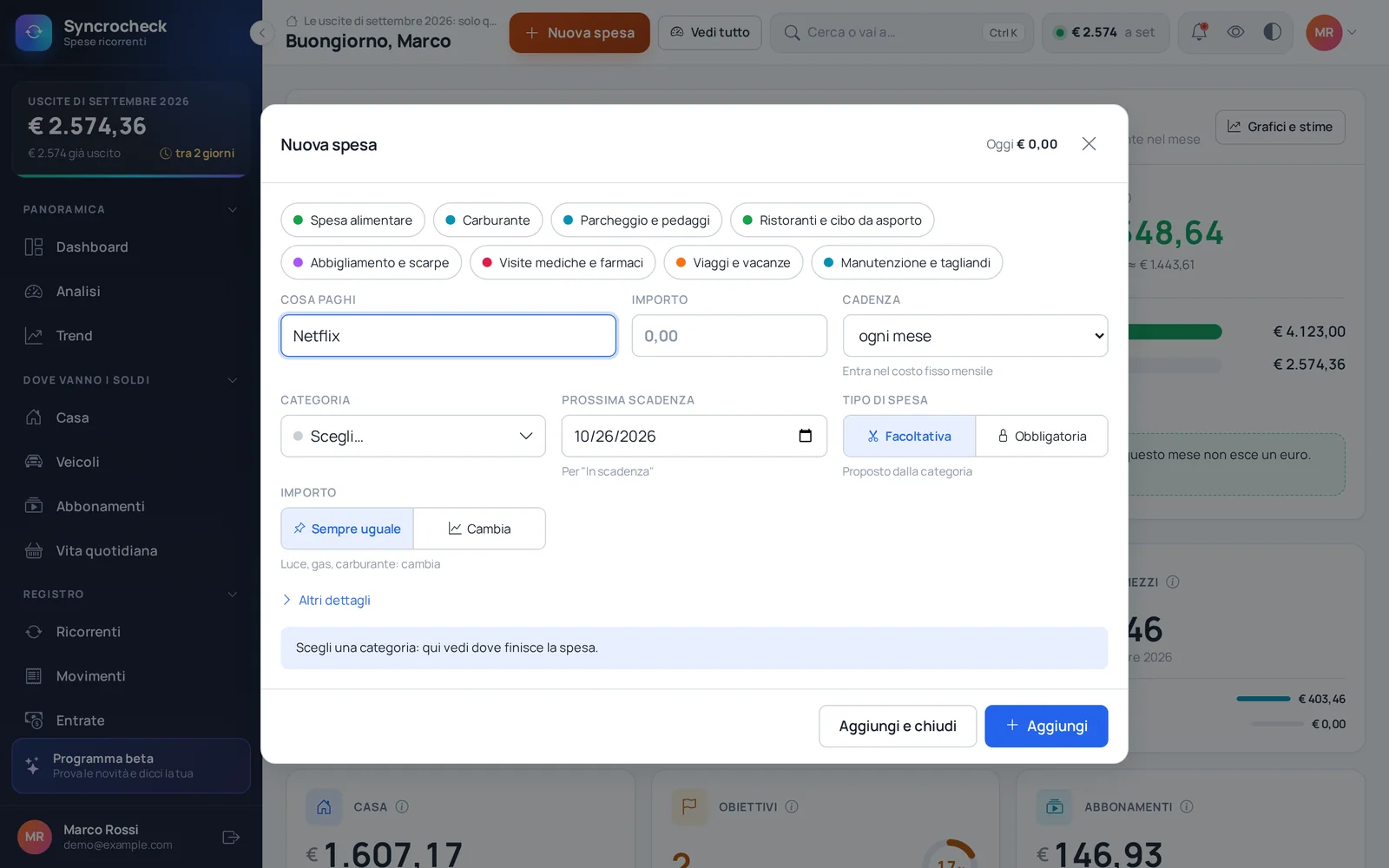Select the Viaggi e vacanze chip

734,262
